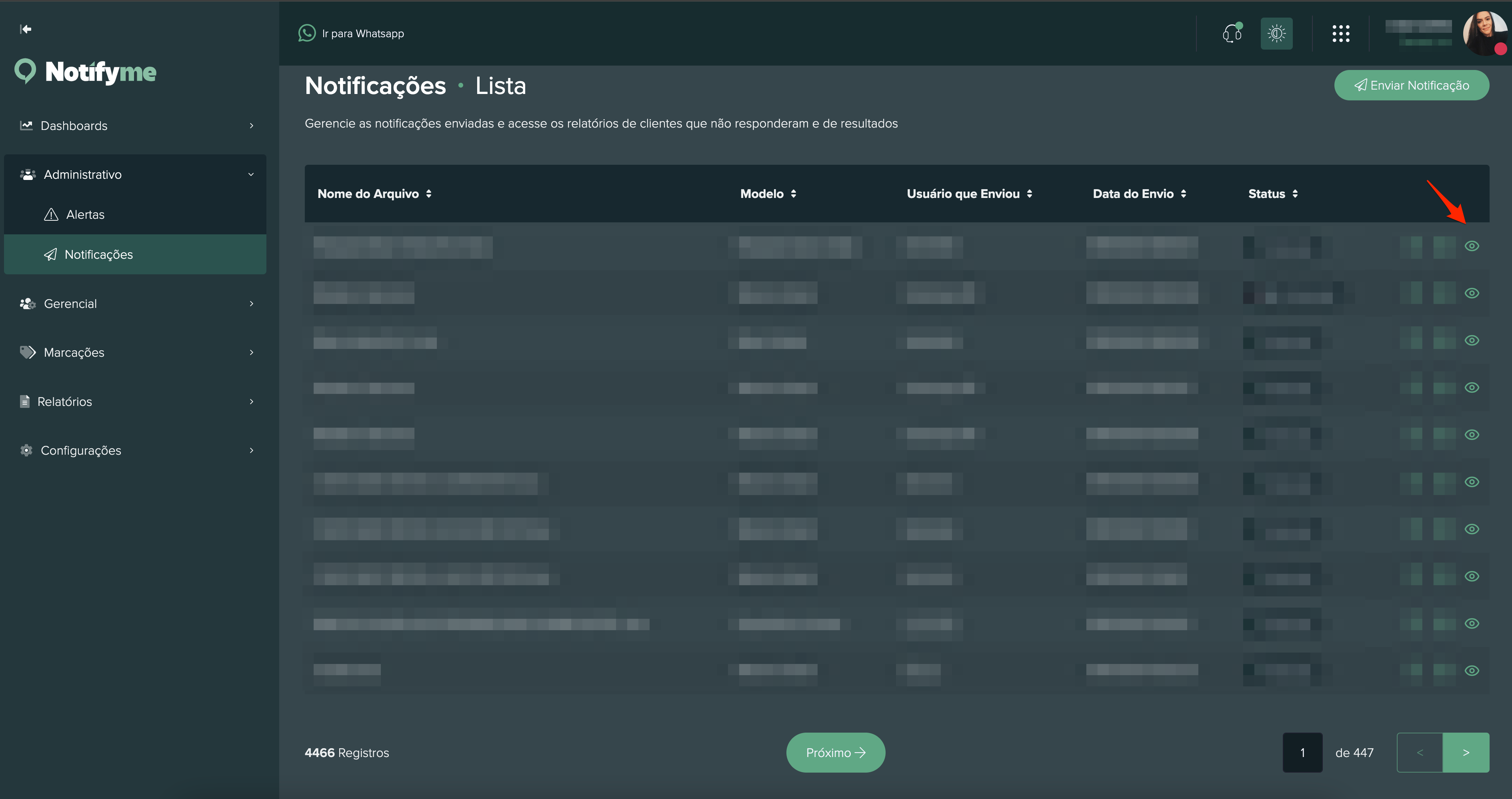This screenshot has height=799, width=1512.
Task: Open the Relatórios section
Action: pyautogui.click(x=64, y=401)
